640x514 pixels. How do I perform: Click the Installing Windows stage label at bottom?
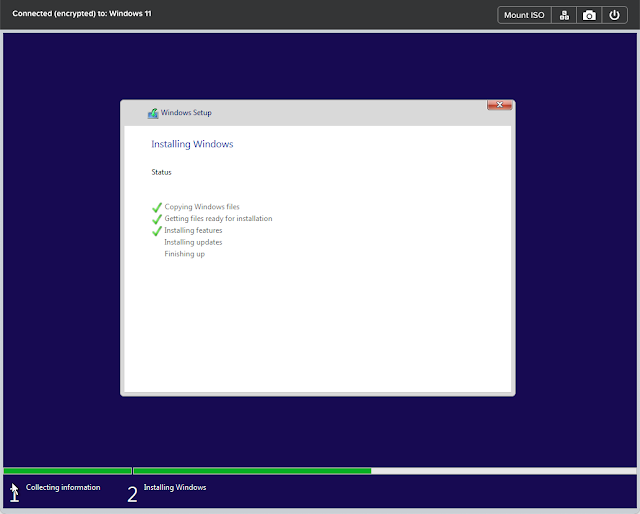175,487
